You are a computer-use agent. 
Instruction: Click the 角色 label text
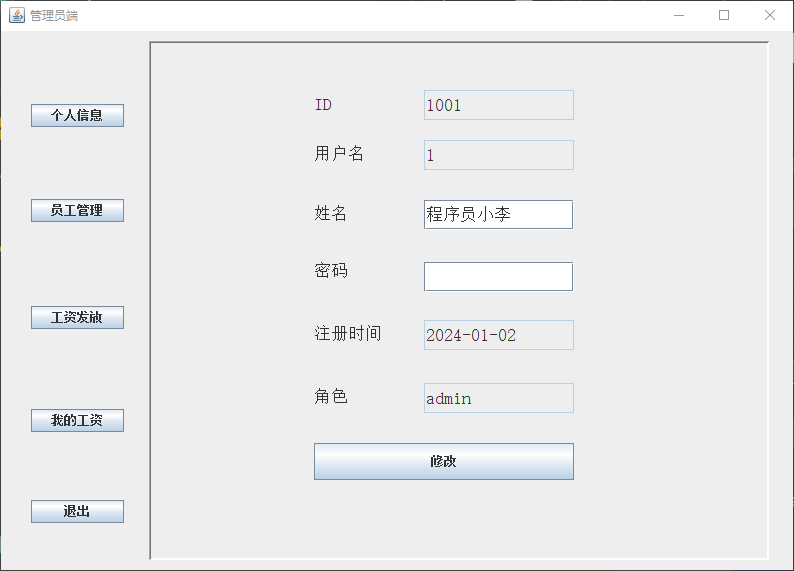pyautogui.click(x=331, y=397)
